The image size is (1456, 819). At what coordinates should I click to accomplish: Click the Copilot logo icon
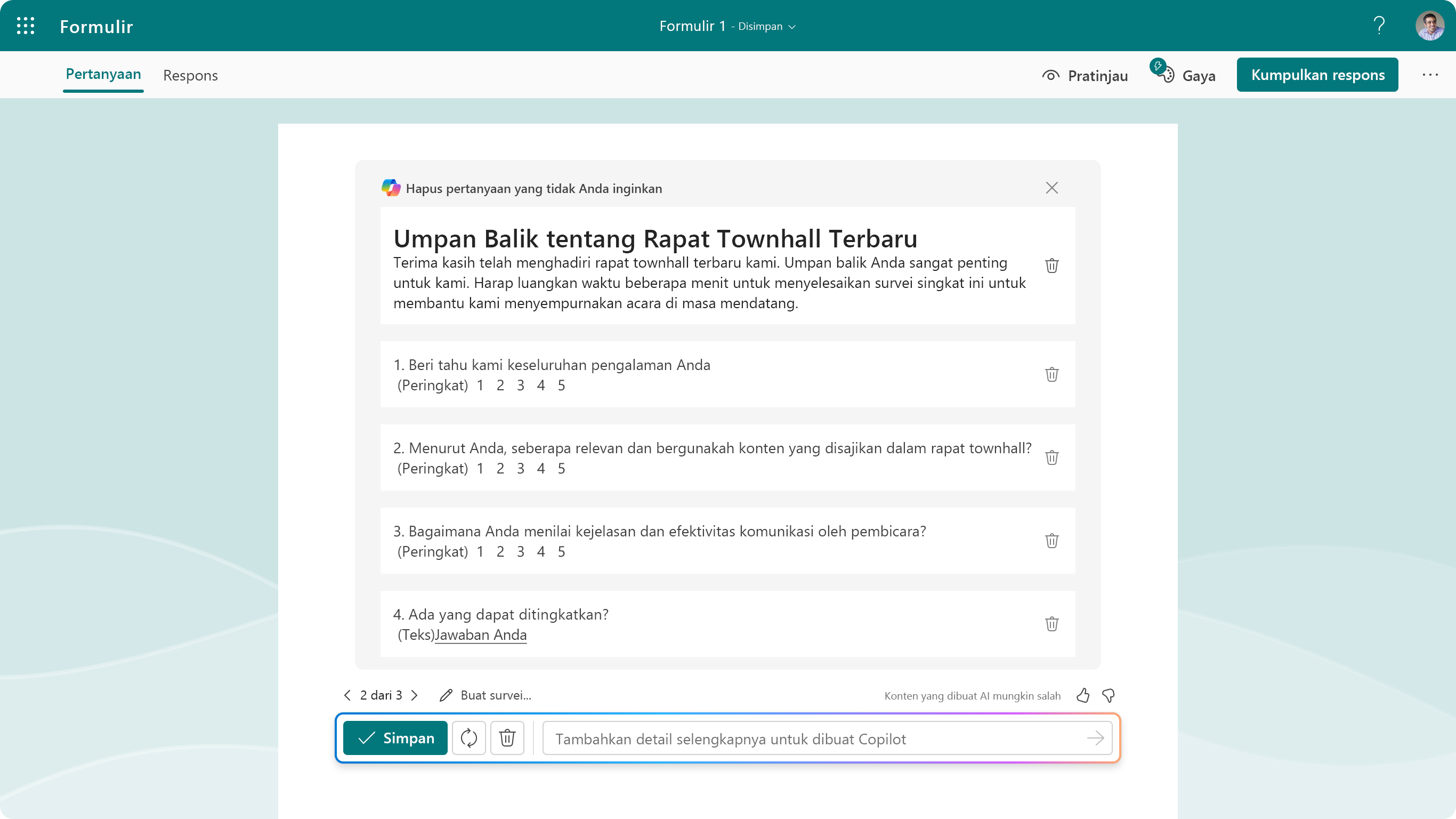coord(391,188)
